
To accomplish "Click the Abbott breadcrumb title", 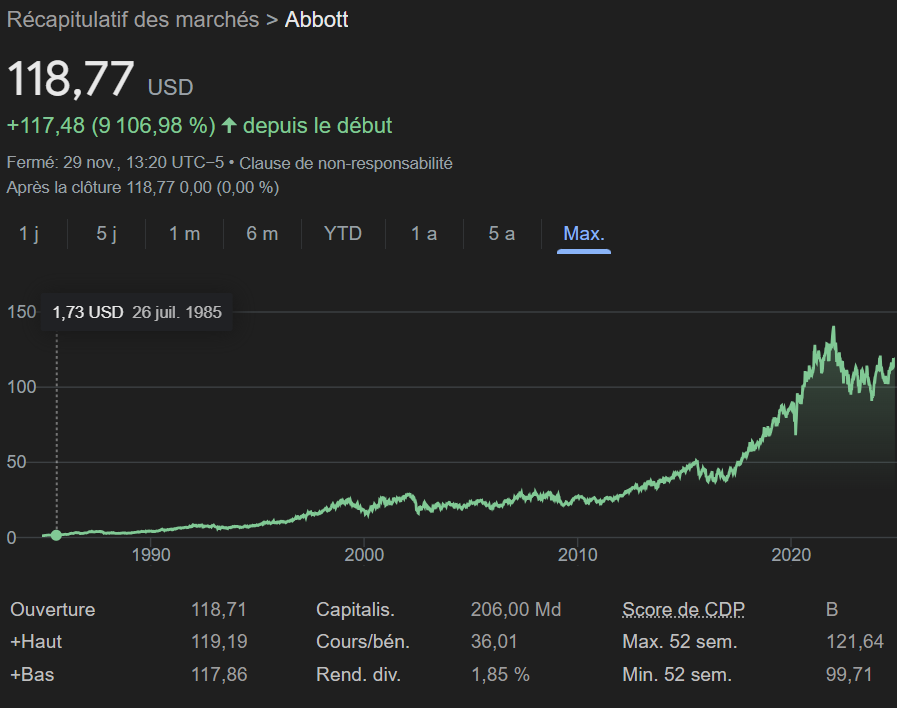I will point(316,20).
